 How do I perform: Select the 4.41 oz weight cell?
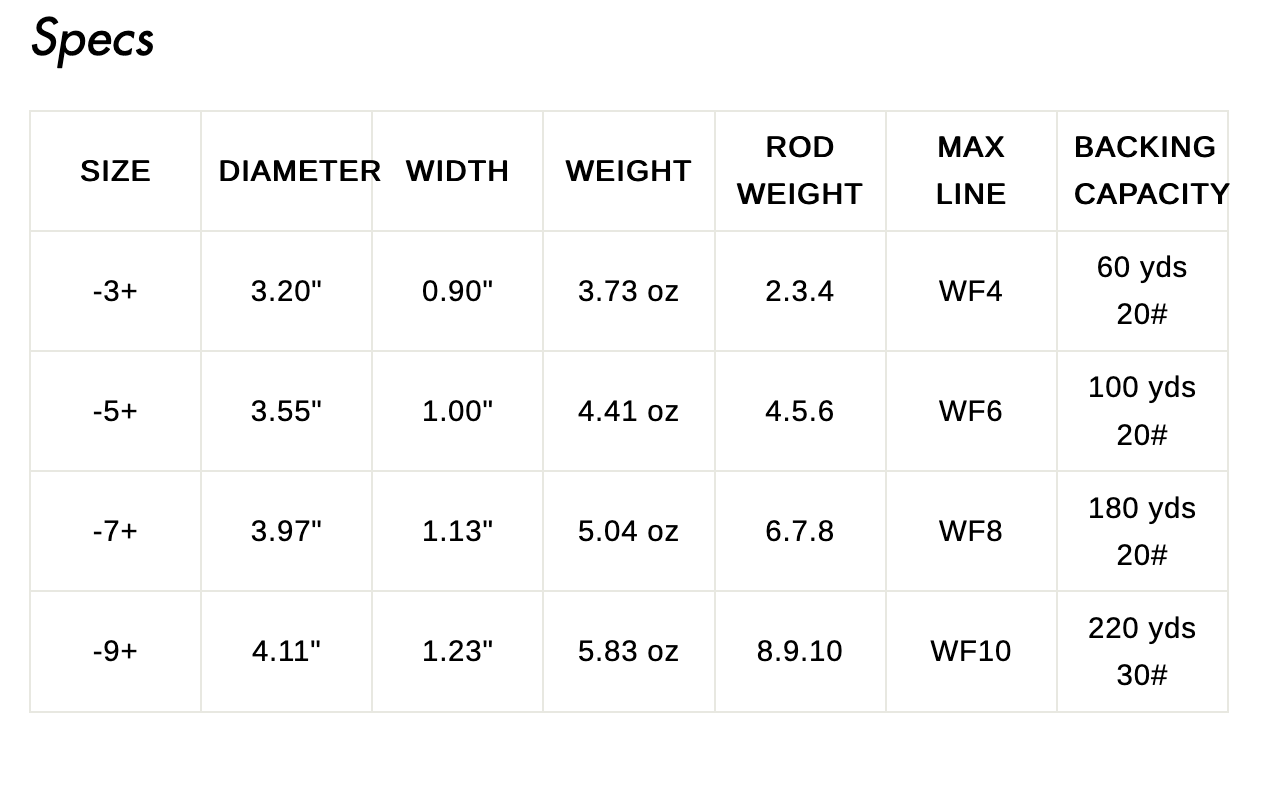(629, 411)
